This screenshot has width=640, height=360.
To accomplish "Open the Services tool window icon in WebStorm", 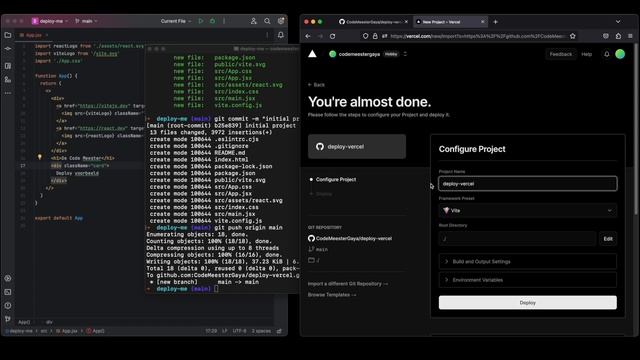I will (8, 278).
